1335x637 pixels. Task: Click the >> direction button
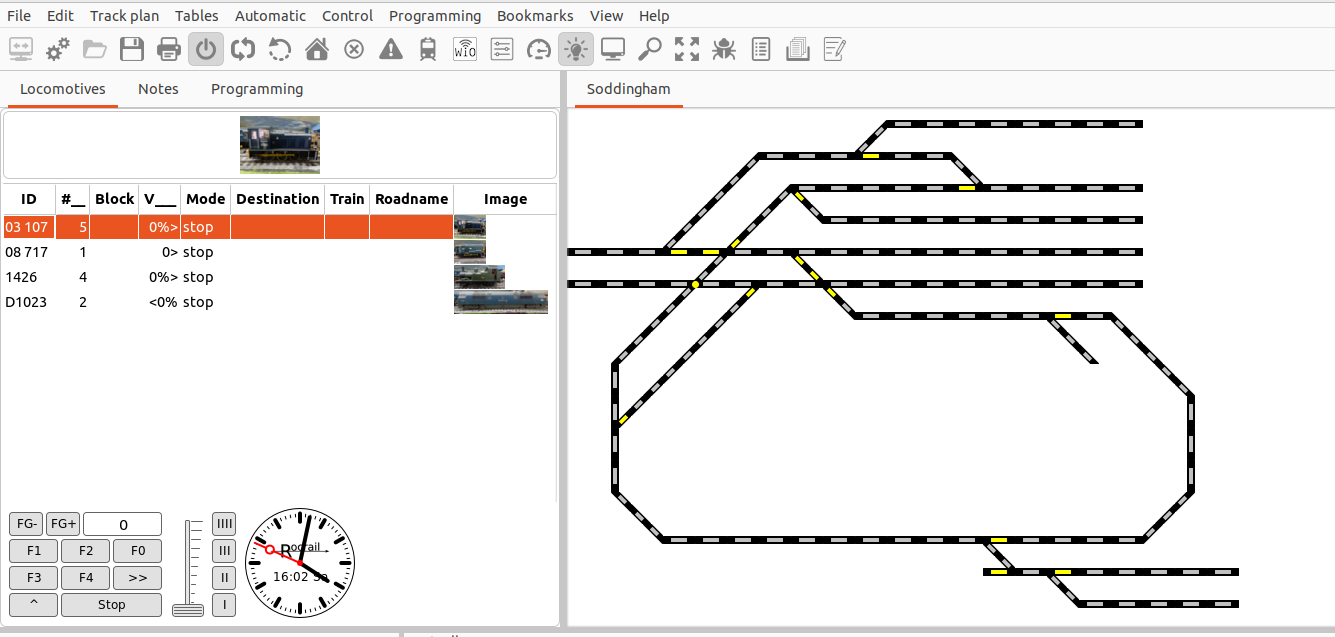click(x=137, y=577)
